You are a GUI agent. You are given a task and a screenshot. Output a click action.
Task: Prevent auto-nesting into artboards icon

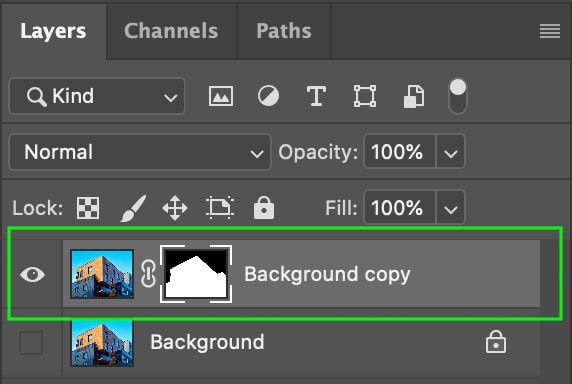click(x=220, y=208)
